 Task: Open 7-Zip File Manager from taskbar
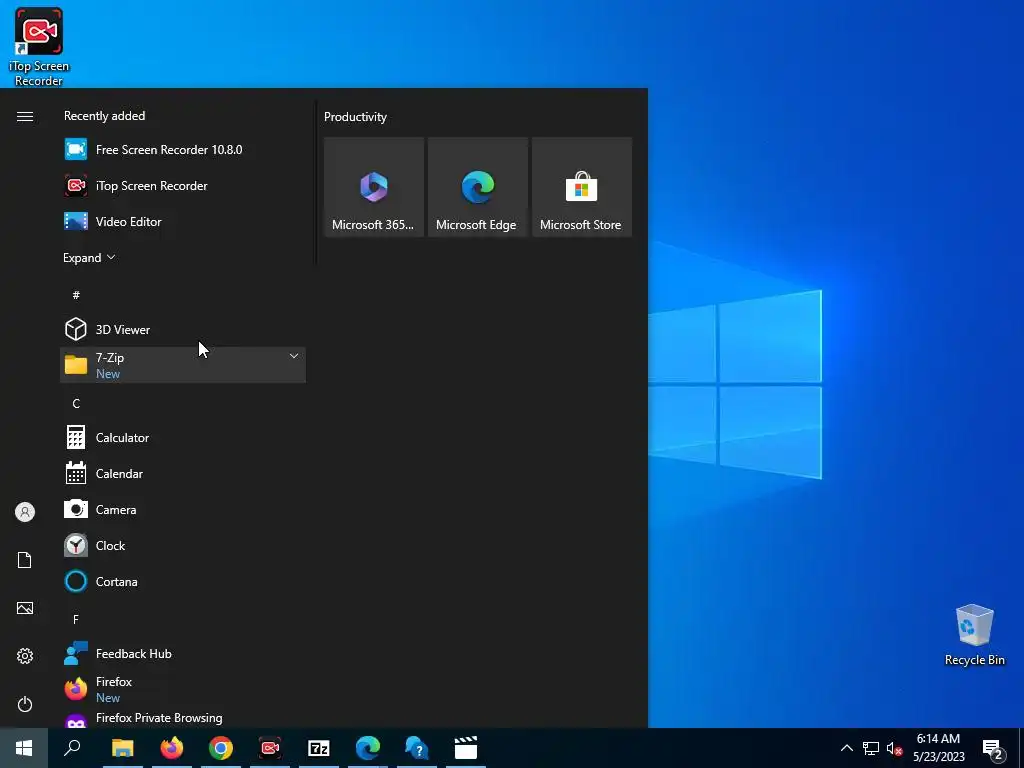click(319, 748)
